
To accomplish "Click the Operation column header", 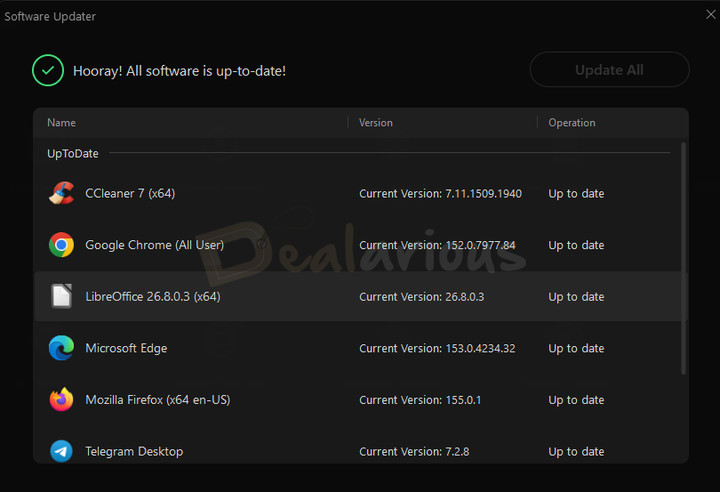I will tap(572, 123).
